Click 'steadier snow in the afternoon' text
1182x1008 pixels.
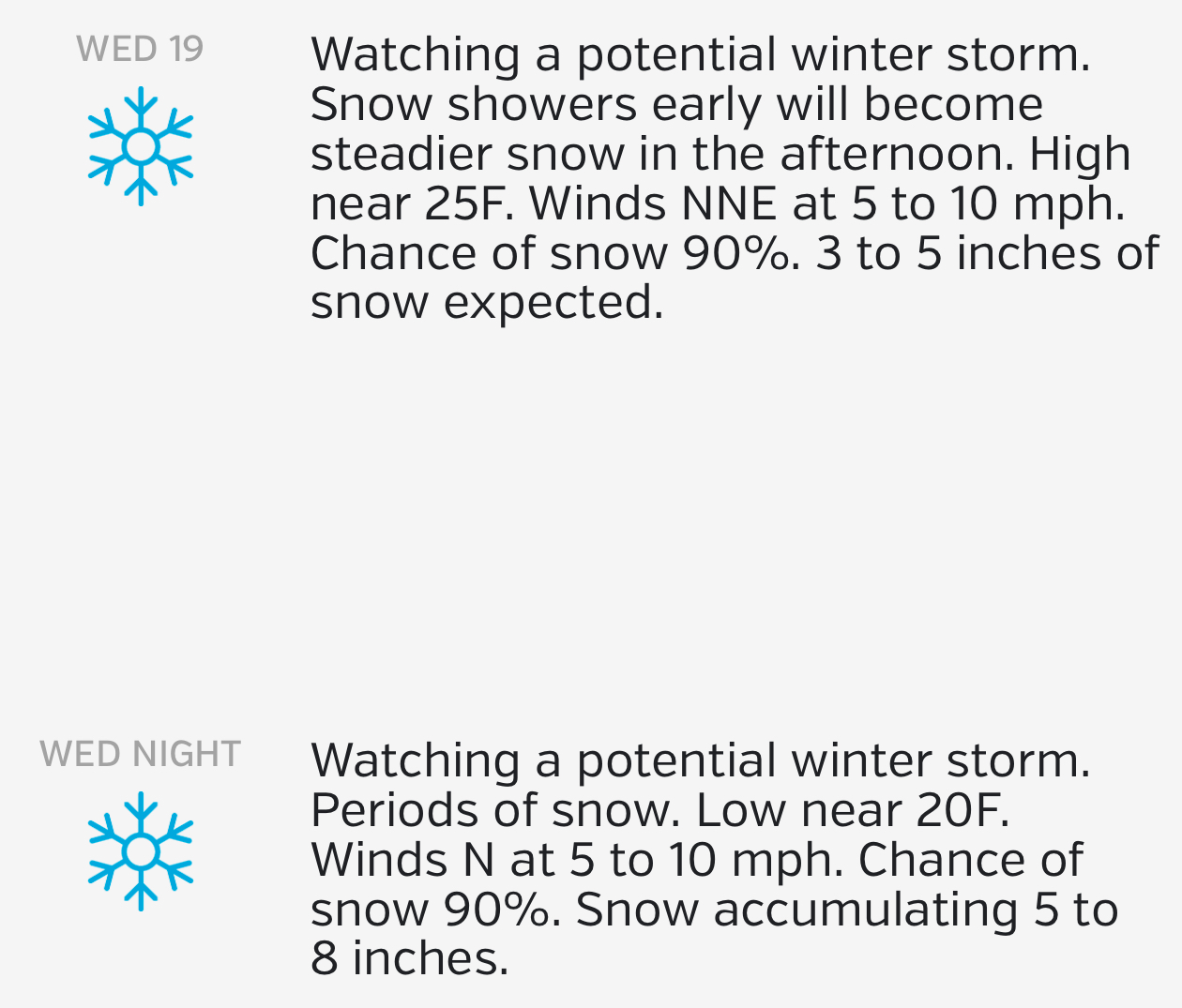663,154
